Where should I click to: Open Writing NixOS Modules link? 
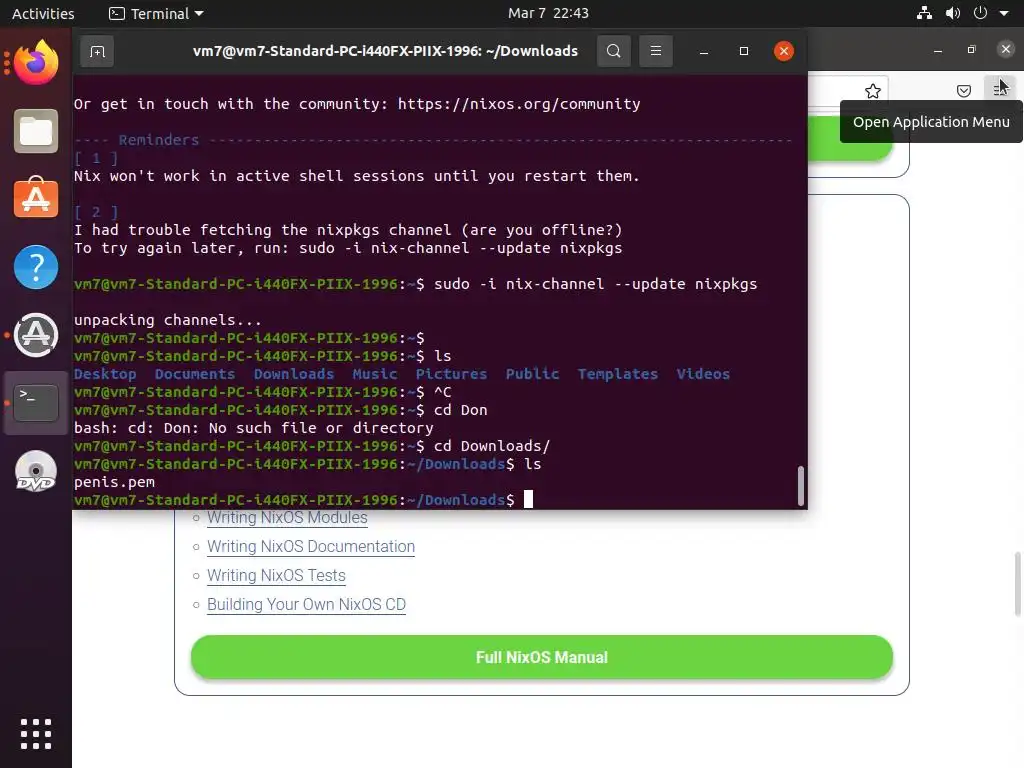pyautogui.click(x=287, y=518)
